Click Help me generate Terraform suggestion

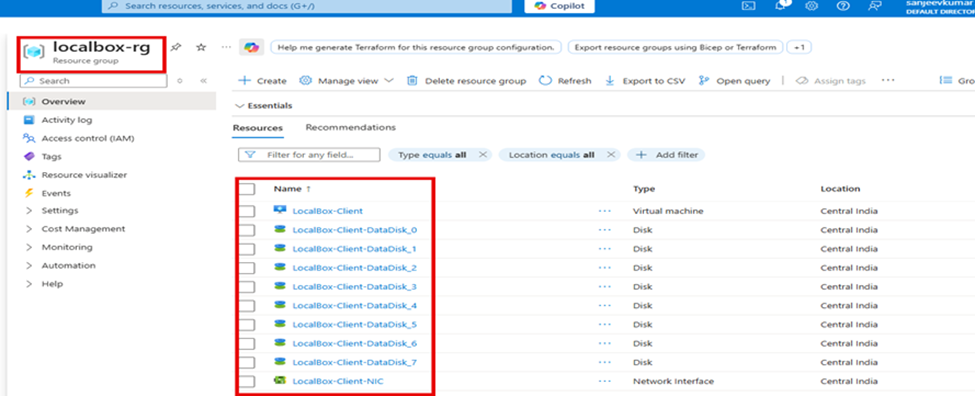click(x=416, y=47)
